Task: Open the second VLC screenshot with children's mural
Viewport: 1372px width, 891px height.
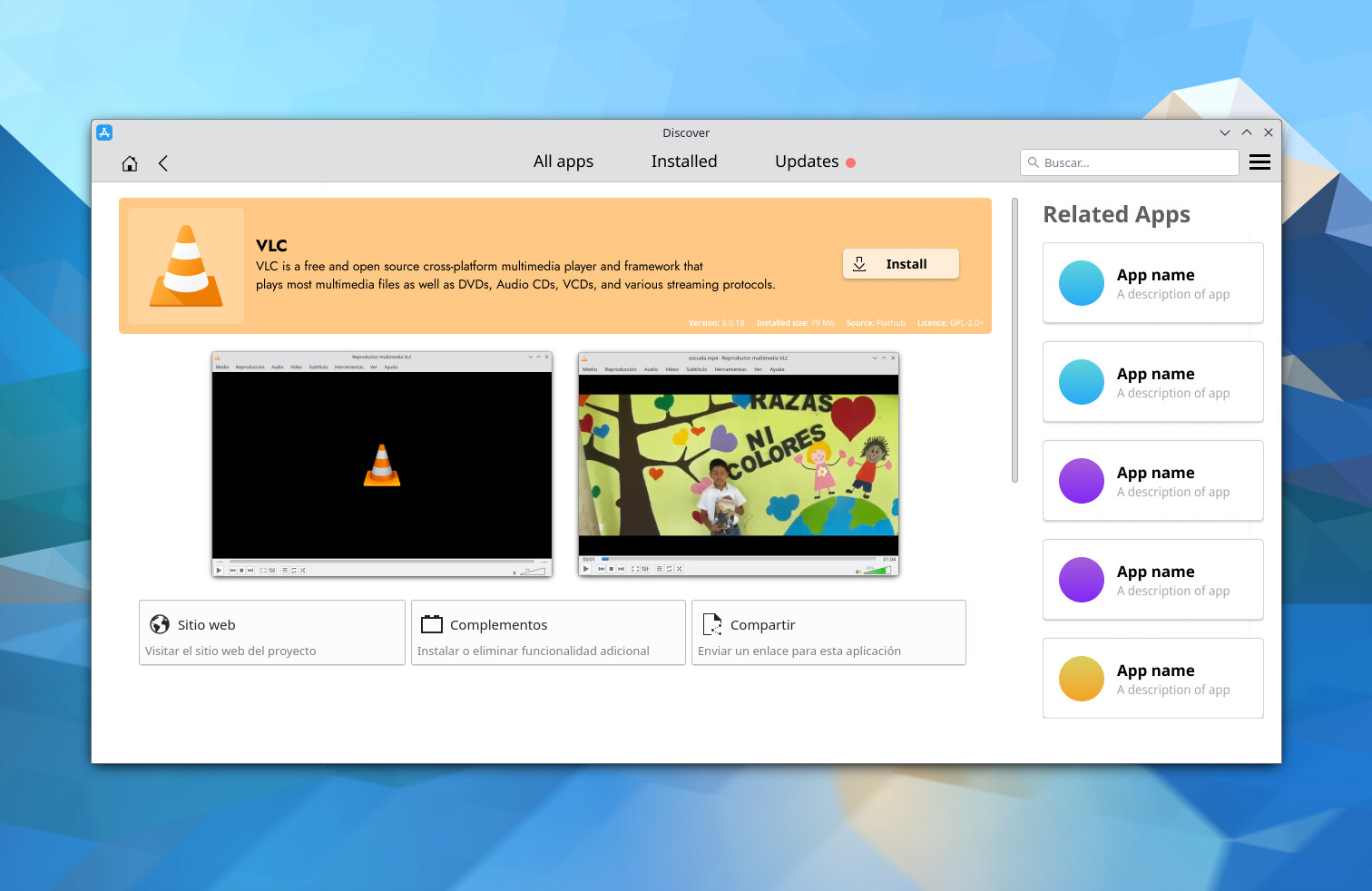Action: [x=739, y=465]
